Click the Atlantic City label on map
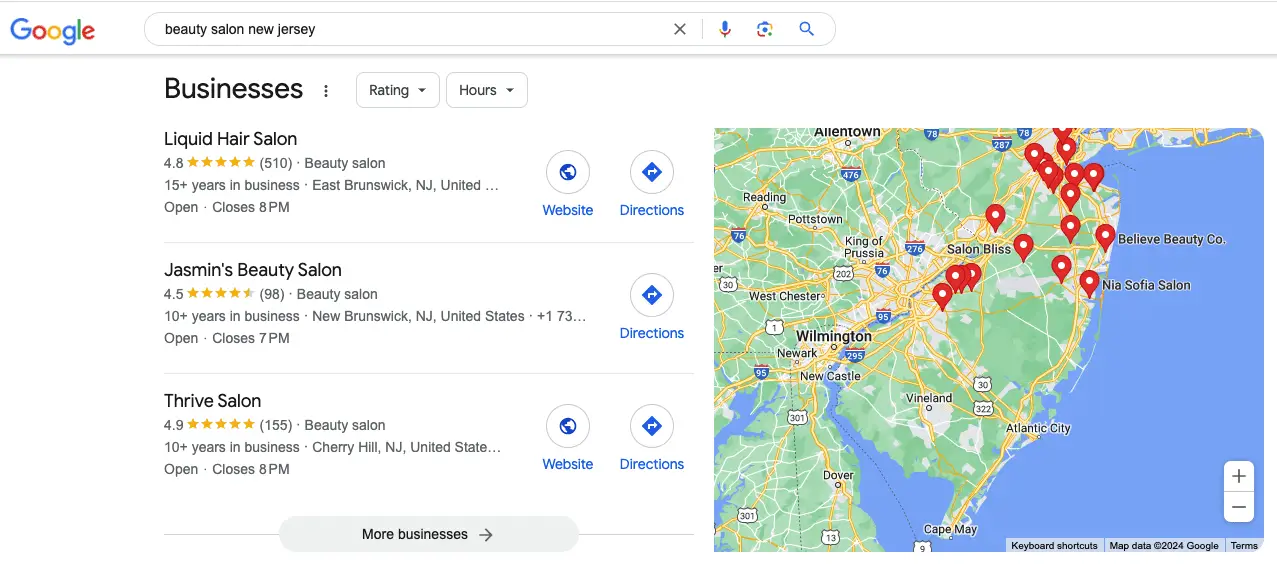 pyautogui.click(x=1038, y=428)
